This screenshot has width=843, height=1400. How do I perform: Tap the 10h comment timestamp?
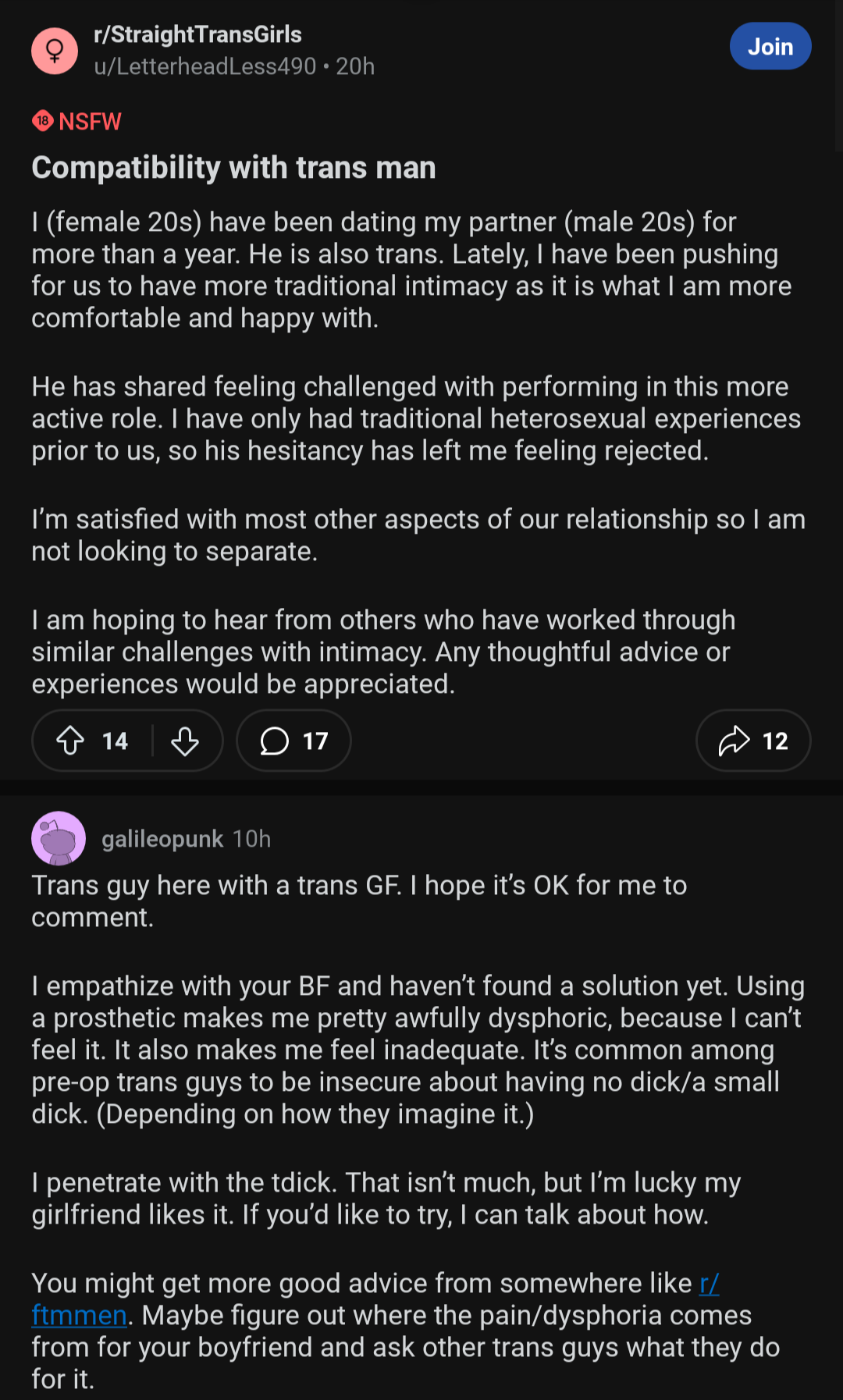[251, 839]
